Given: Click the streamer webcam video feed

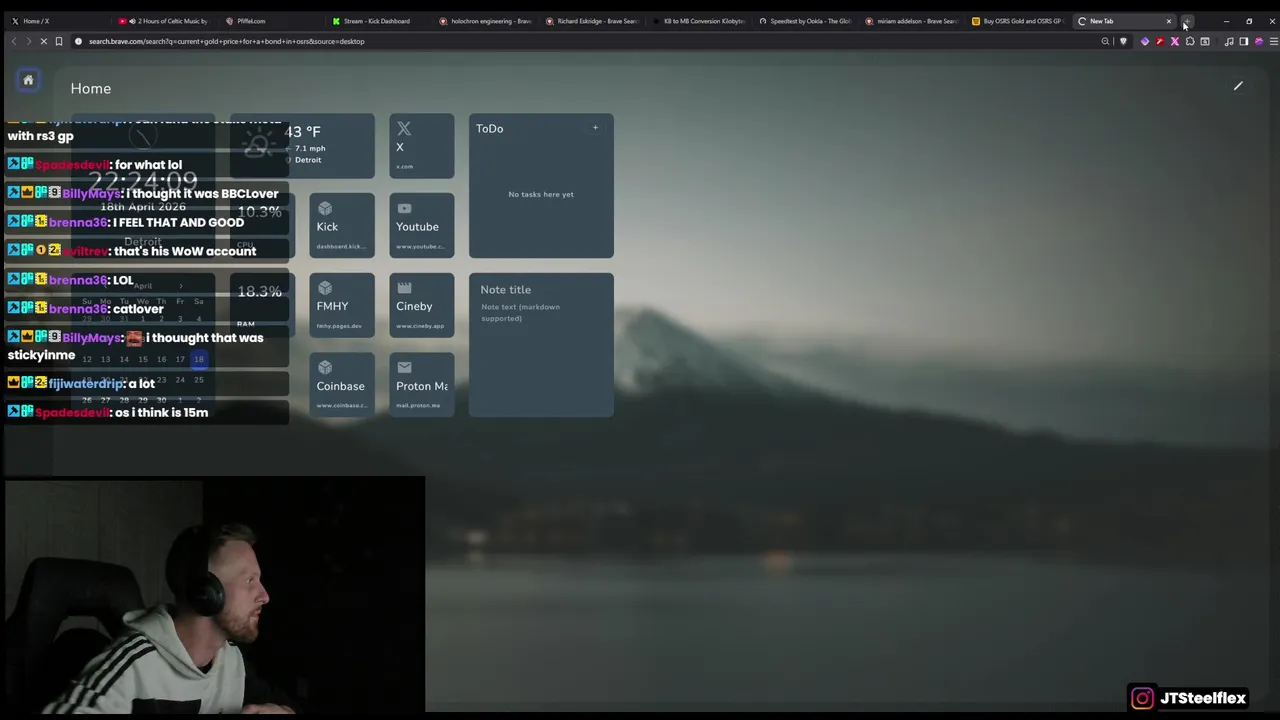Looking at the screenshot, I should (215, 596).
